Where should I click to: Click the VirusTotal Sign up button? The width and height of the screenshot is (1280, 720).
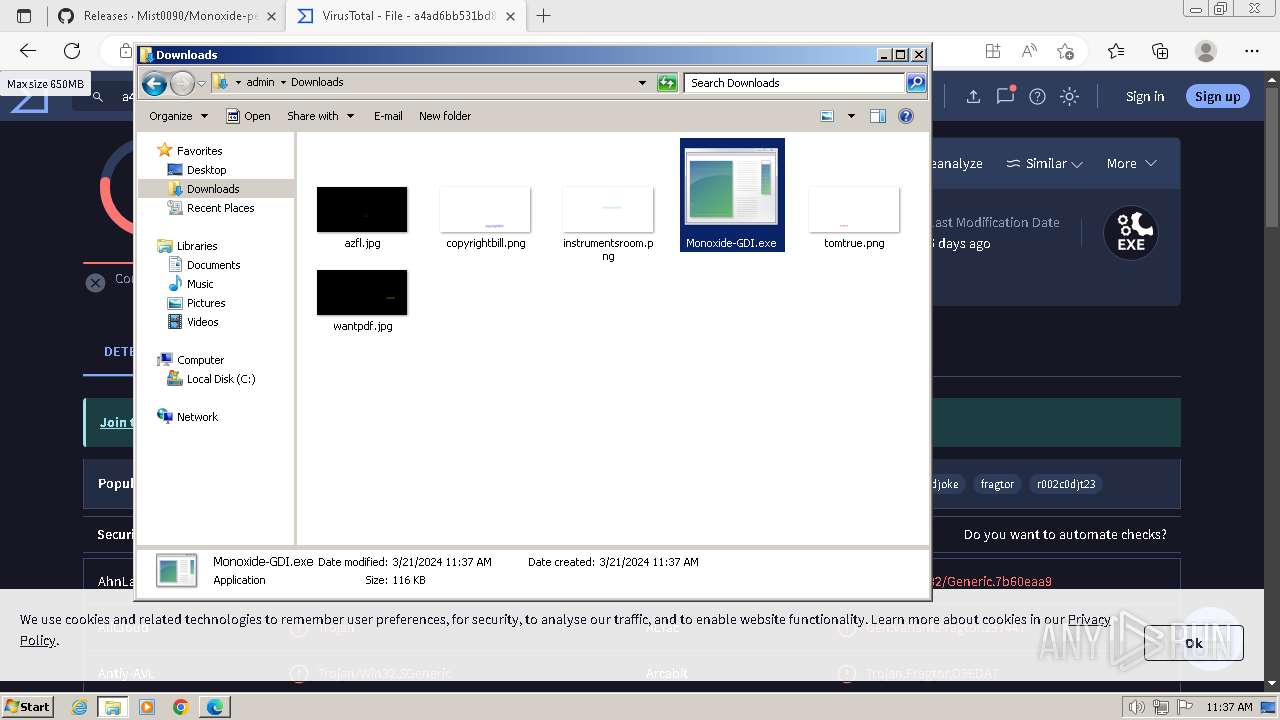1217,96
